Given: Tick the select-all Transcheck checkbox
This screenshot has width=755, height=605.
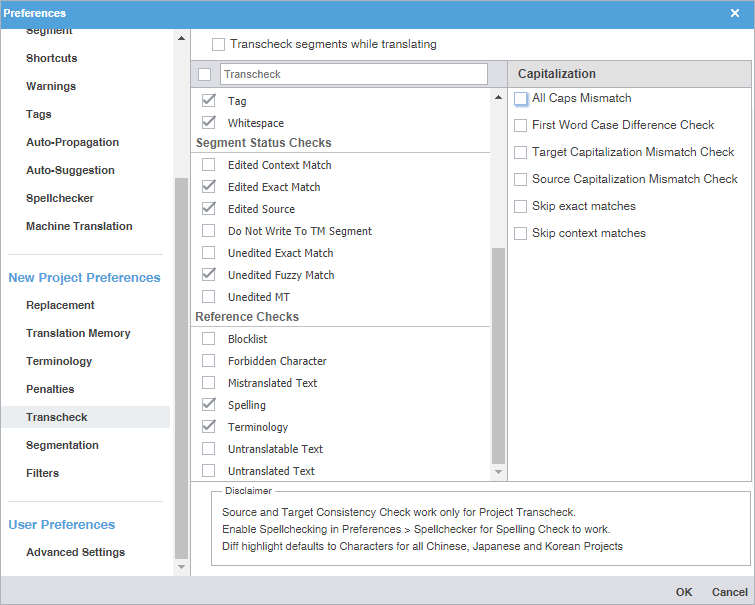Looking at the screenshot, I should tap(205, 75).
